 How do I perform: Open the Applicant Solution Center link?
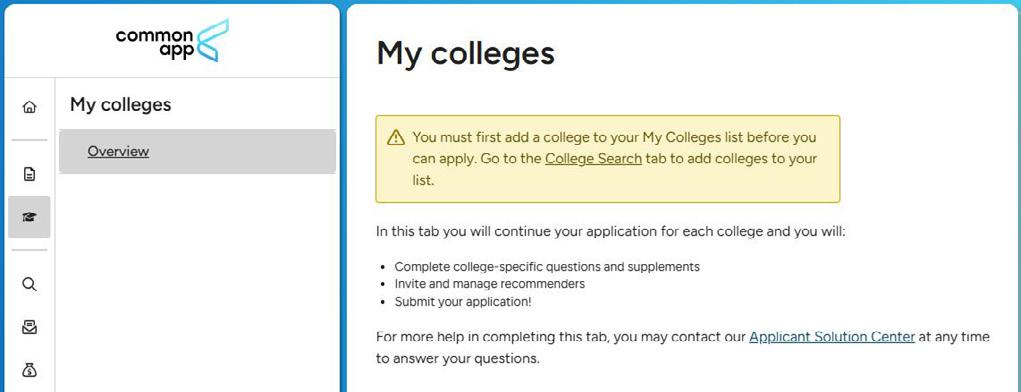pyautogui.click(x=832, y=337)
